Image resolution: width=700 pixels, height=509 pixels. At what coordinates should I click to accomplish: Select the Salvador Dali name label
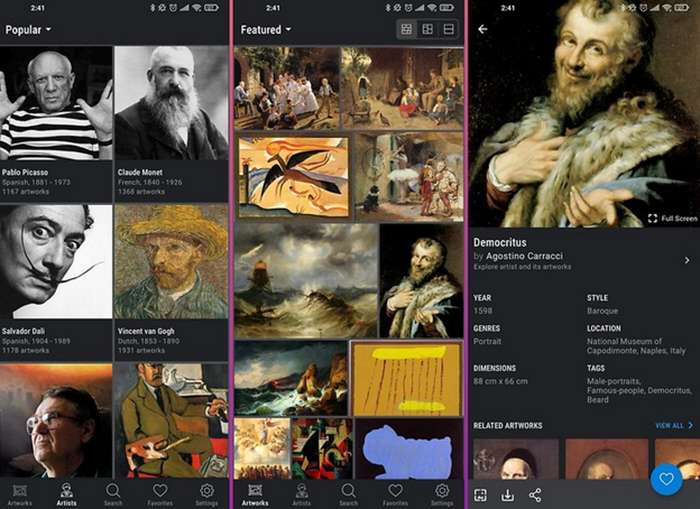[23, 331]
